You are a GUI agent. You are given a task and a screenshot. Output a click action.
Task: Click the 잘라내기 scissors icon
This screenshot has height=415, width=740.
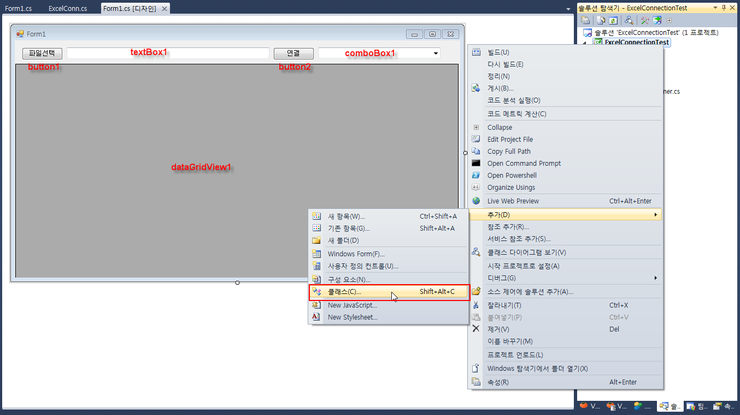coord(476,304)
